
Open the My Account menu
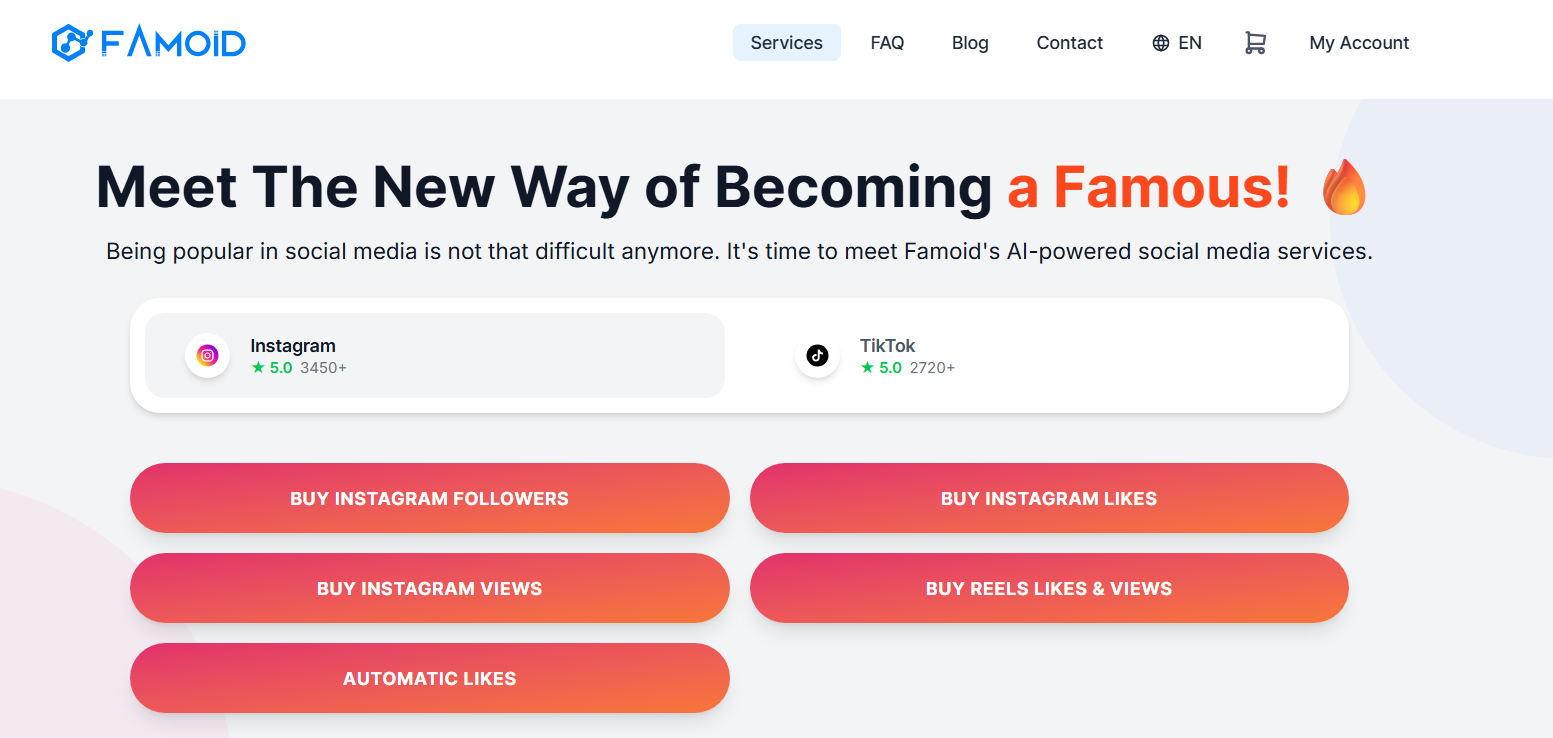pyautogui.click(x=1359, y=43)
